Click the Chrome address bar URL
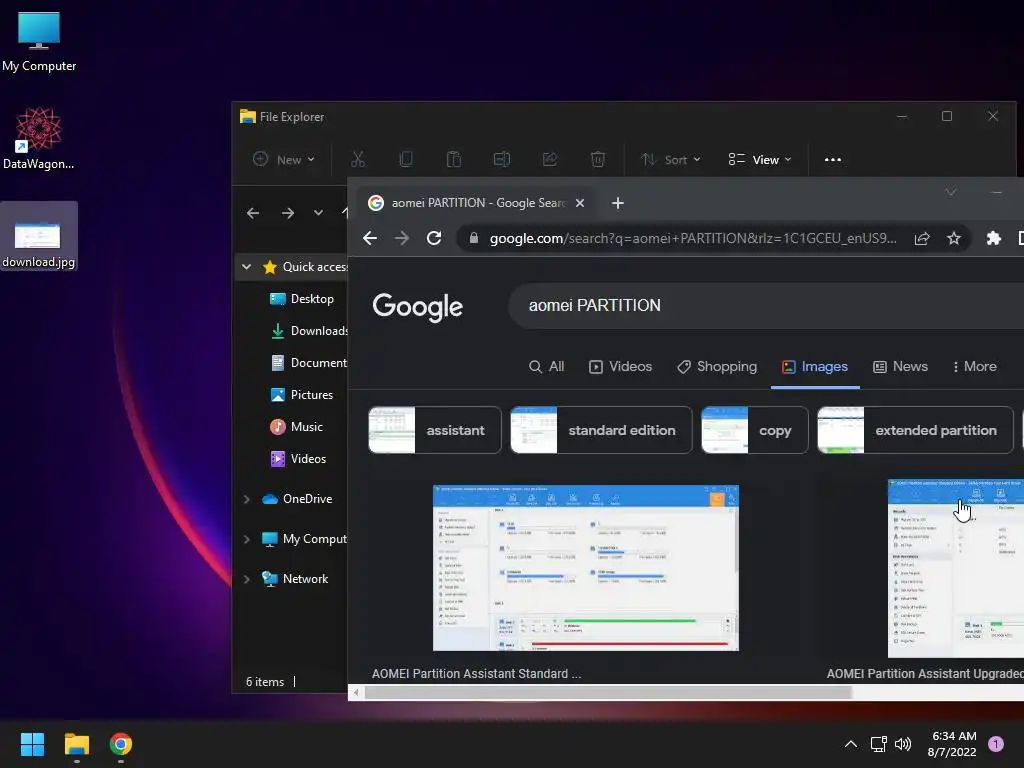Viewport: 1024px width, 768px height. 693,238
